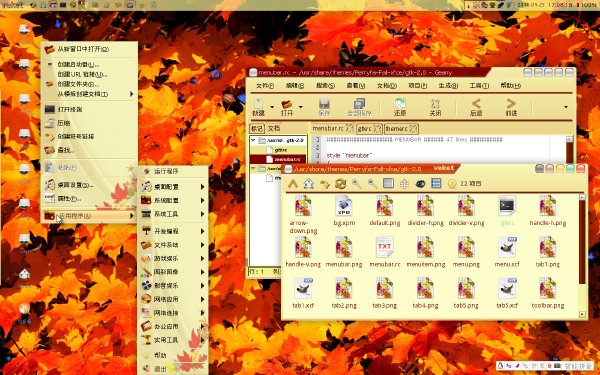This screenshot has height=375, width=600.
Task: Select exit (退出) at bottom of applications submenu
Action: 173,369
